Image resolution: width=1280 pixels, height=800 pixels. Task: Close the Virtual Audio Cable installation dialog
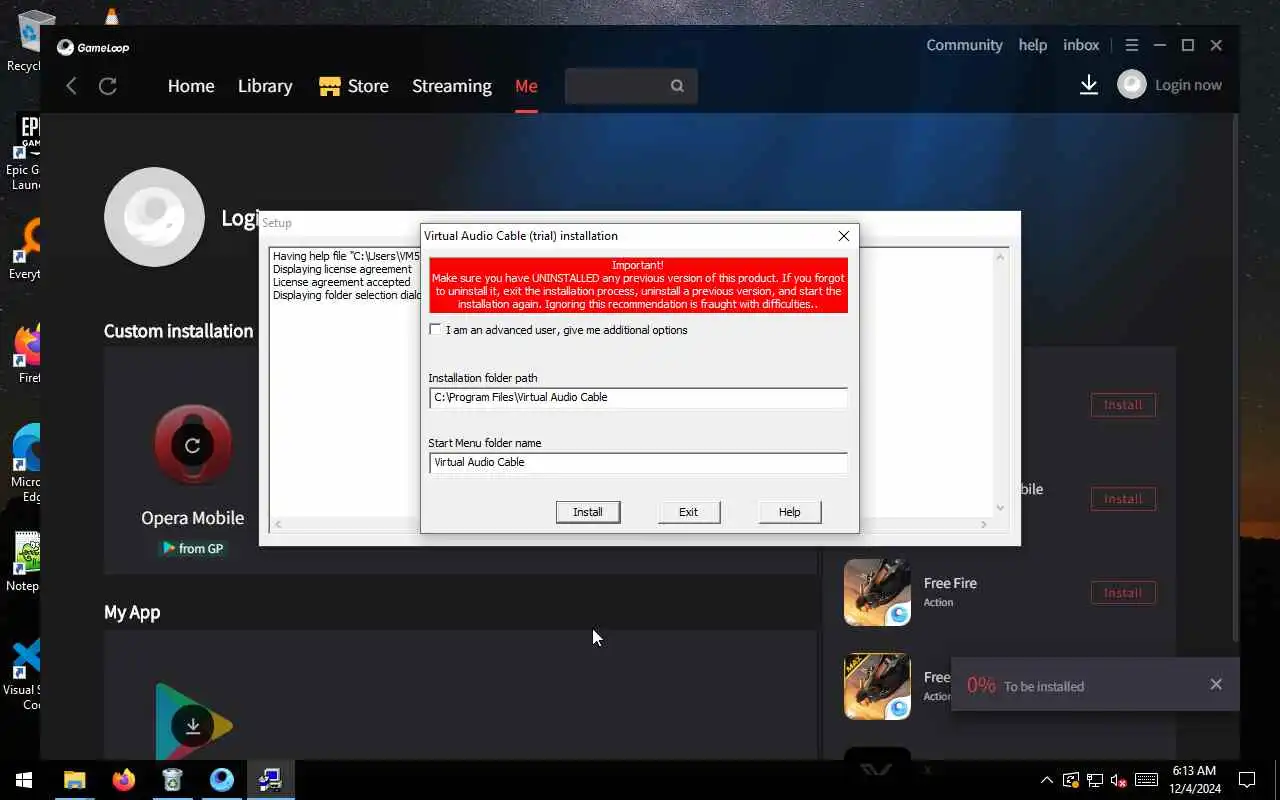(844, 236)
